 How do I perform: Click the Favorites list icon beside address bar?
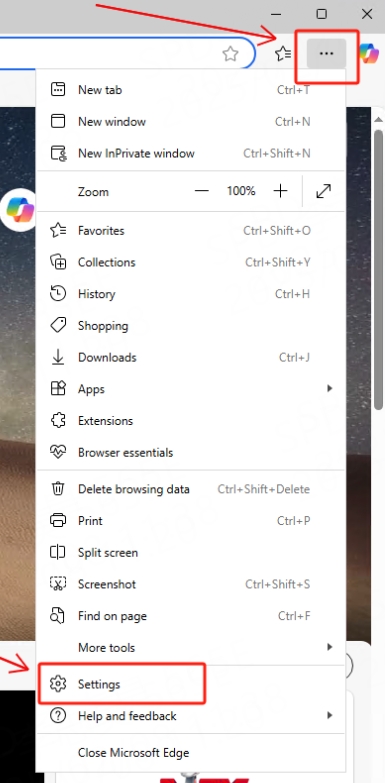point(283,53)
